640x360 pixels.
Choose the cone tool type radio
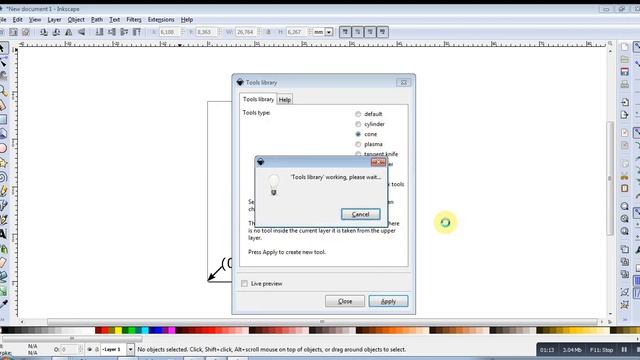(358, 134)
